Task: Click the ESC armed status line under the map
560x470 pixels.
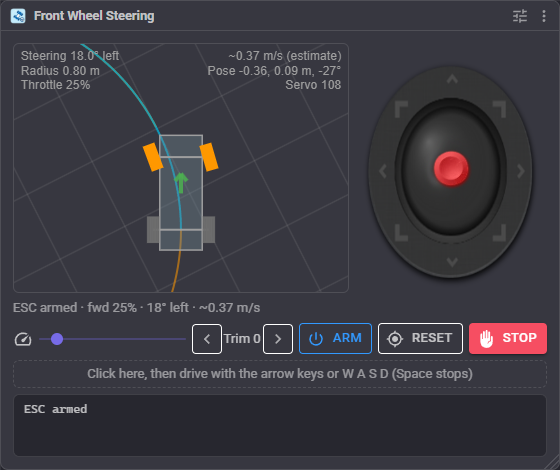Action: (136, 308)
